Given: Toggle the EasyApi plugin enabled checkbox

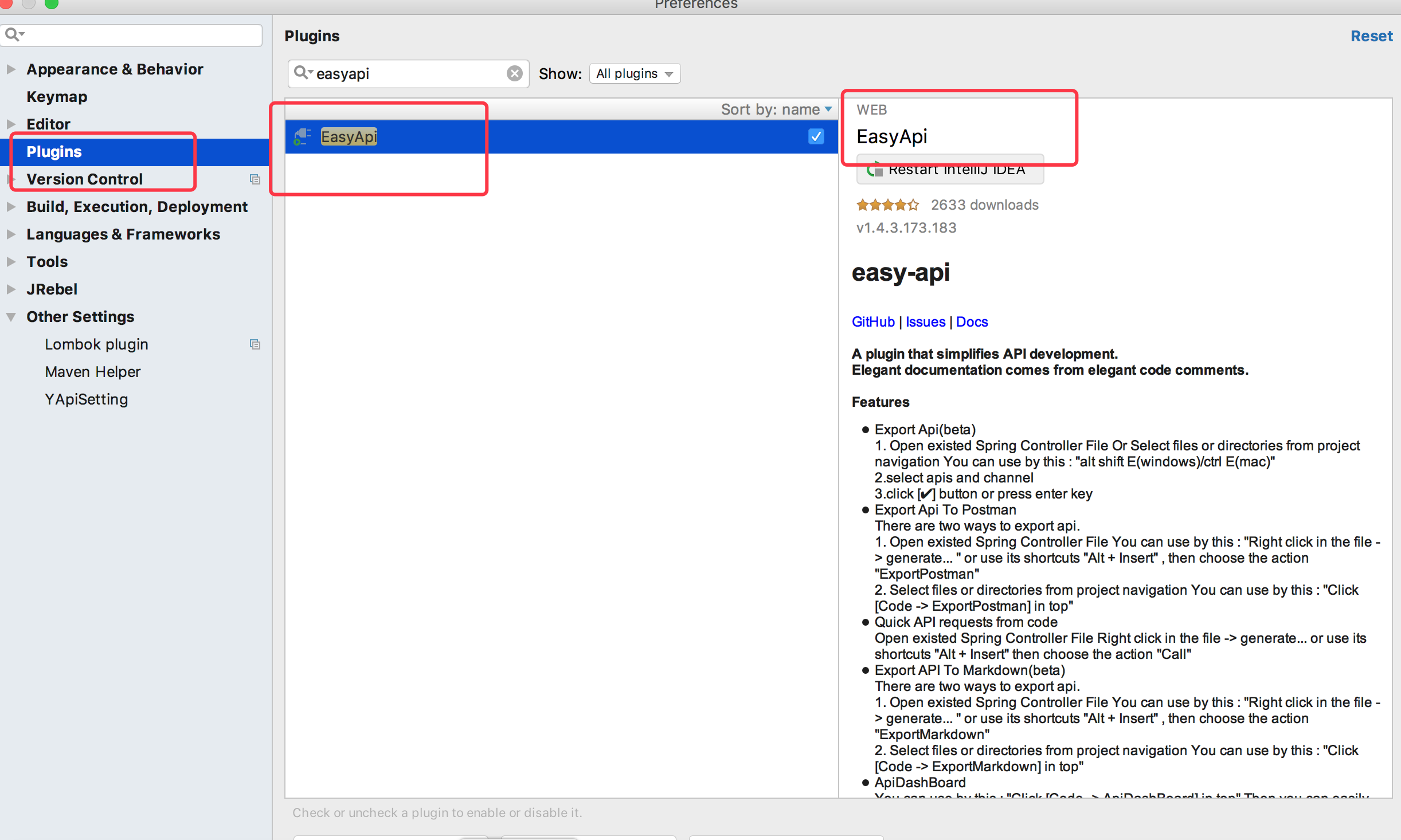Looking at the screenshot, I should tap(816, 136).
